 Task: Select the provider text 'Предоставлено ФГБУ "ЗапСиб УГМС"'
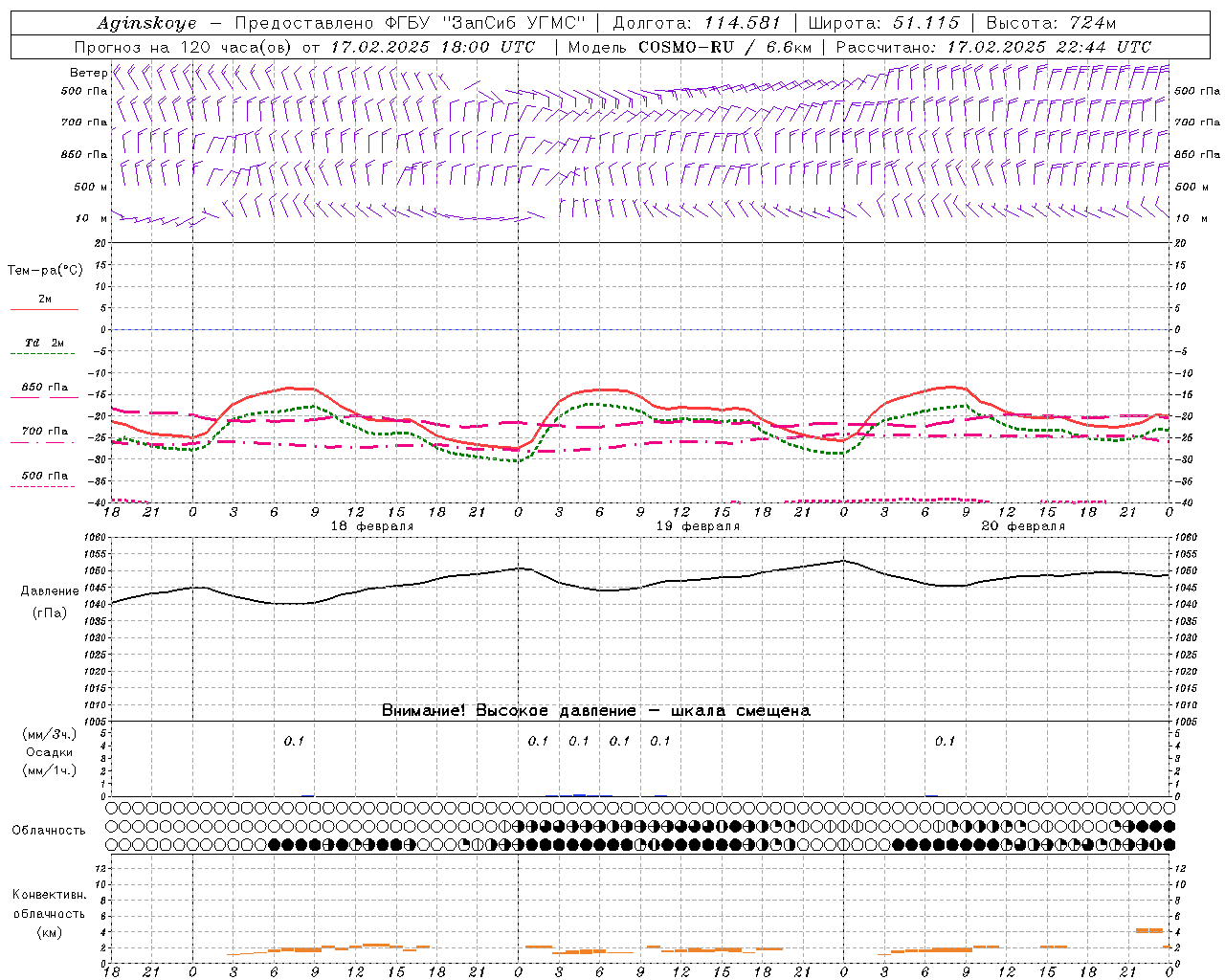coord(410,23)
